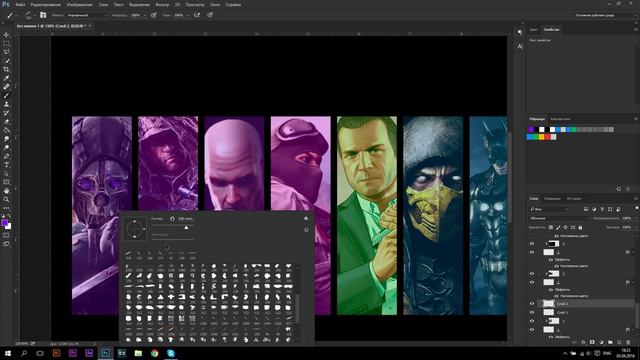The image size is (640, 360).
Task: Filter layers by type layers icon
Action: (602, 209)
